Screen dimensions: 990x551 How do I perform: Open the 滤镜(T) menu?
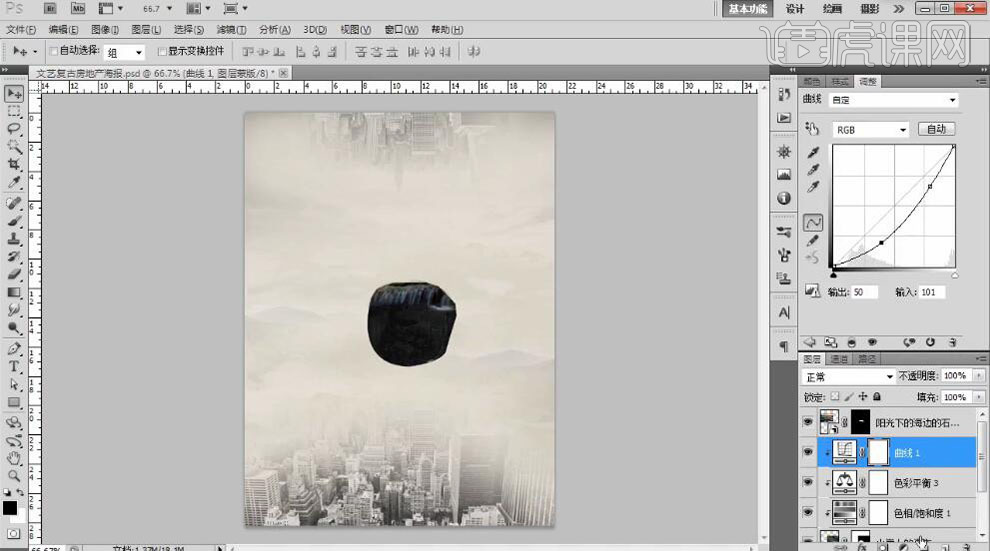coord(231,30)
